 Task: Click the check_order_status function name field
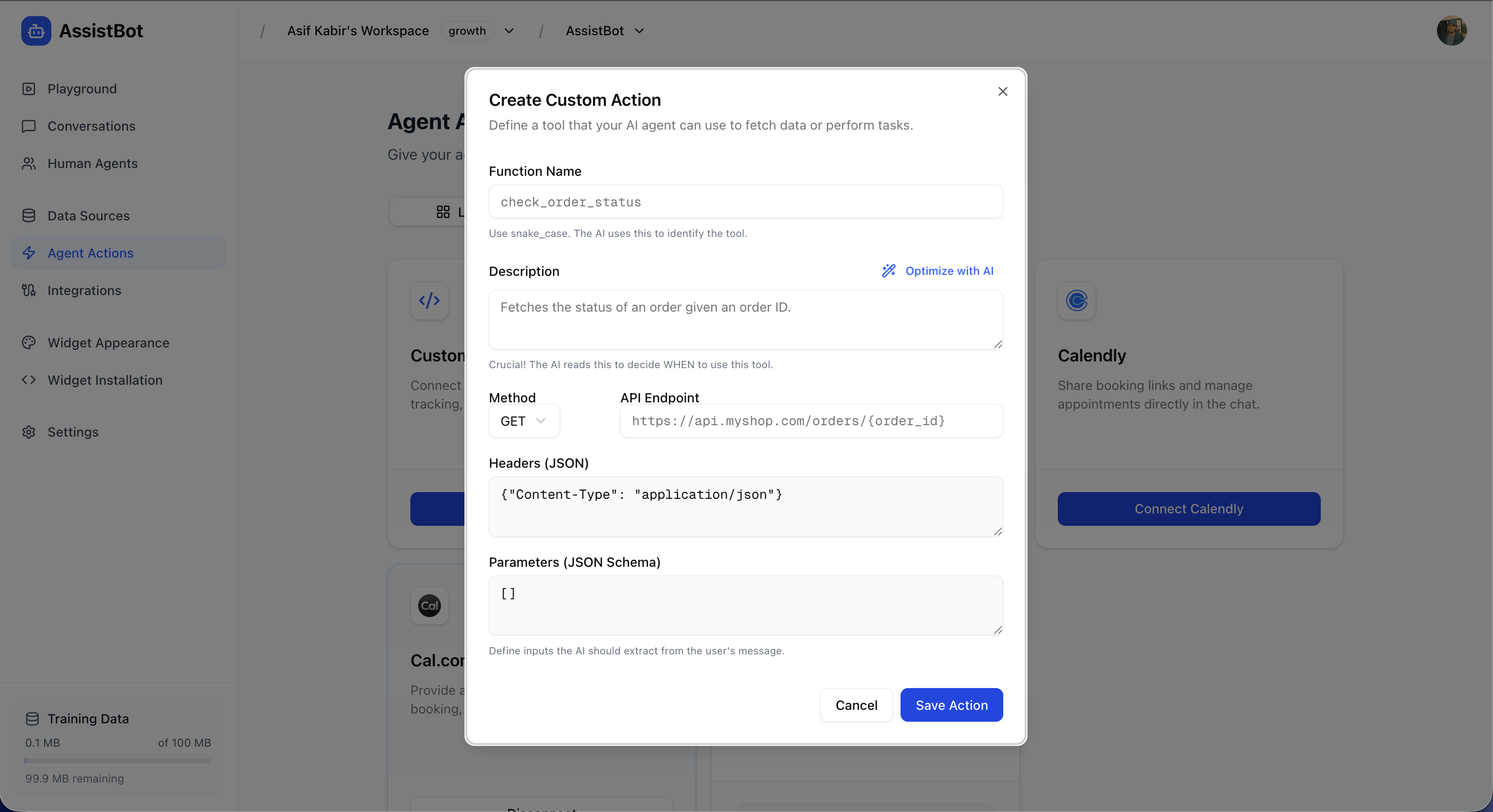[745, 202]
